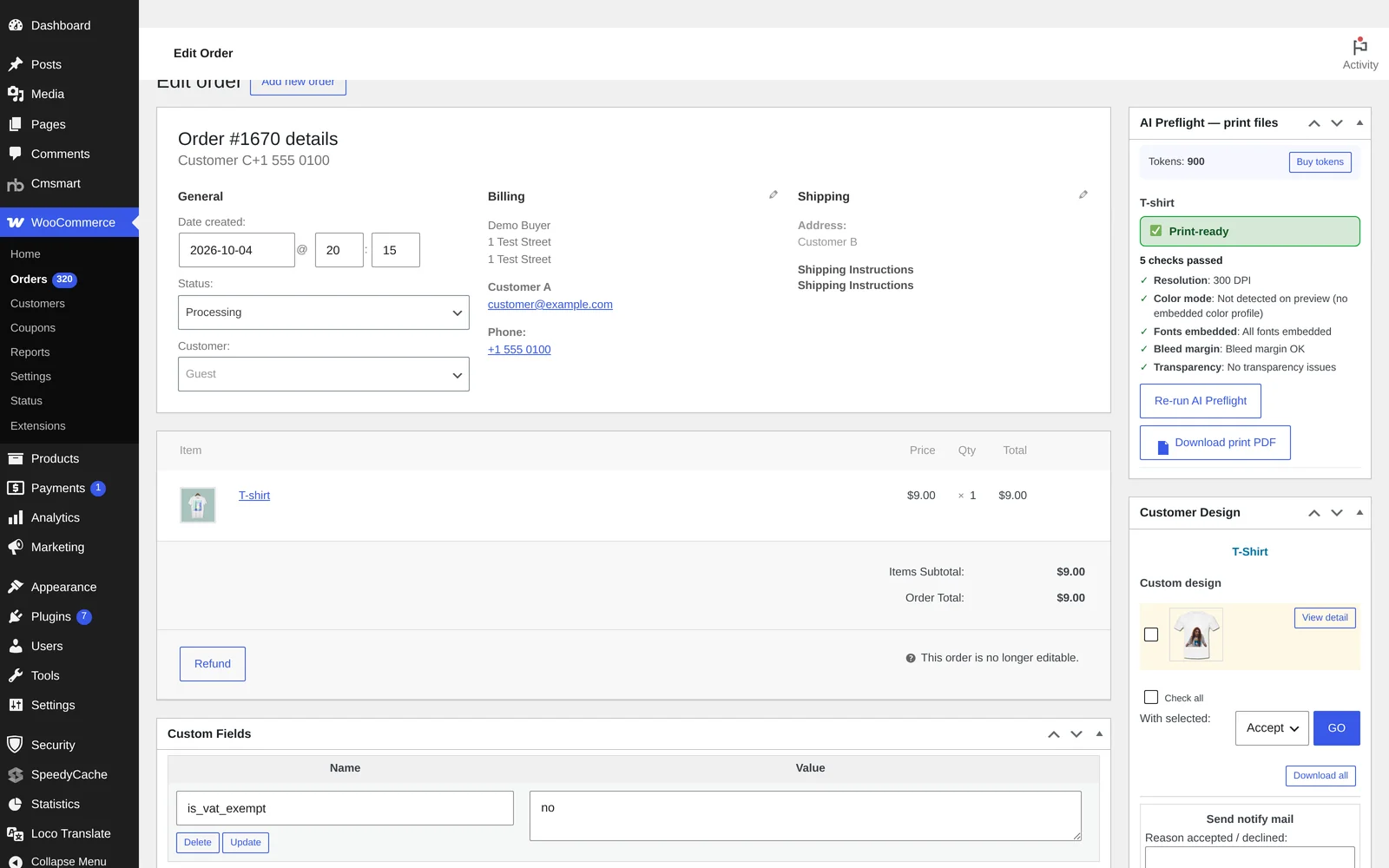
Task: Open the Customer Guest dropdown
Action: (x=324, y=374)
